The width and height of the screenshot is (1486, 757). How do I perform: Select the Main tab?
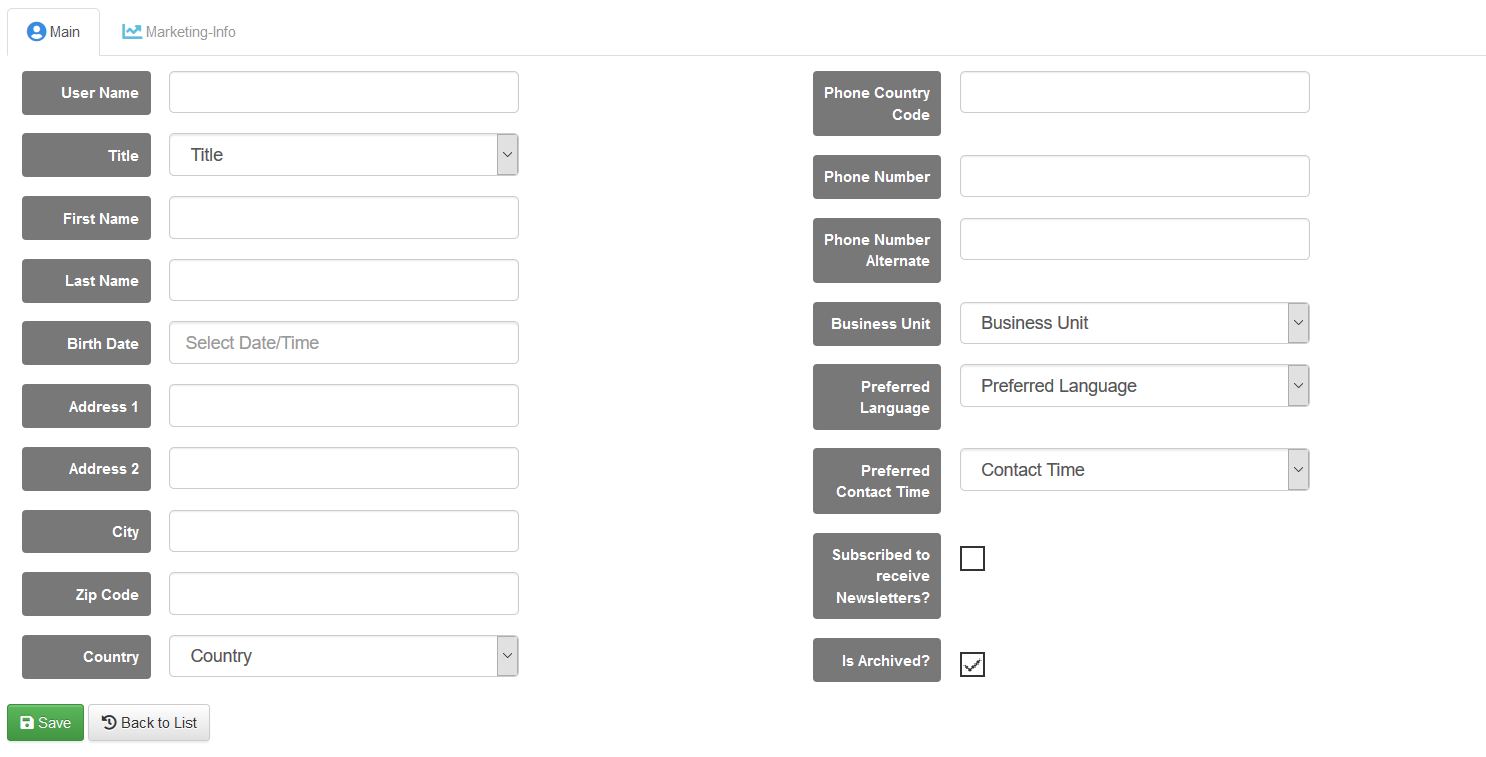click(x=54, y=32)
